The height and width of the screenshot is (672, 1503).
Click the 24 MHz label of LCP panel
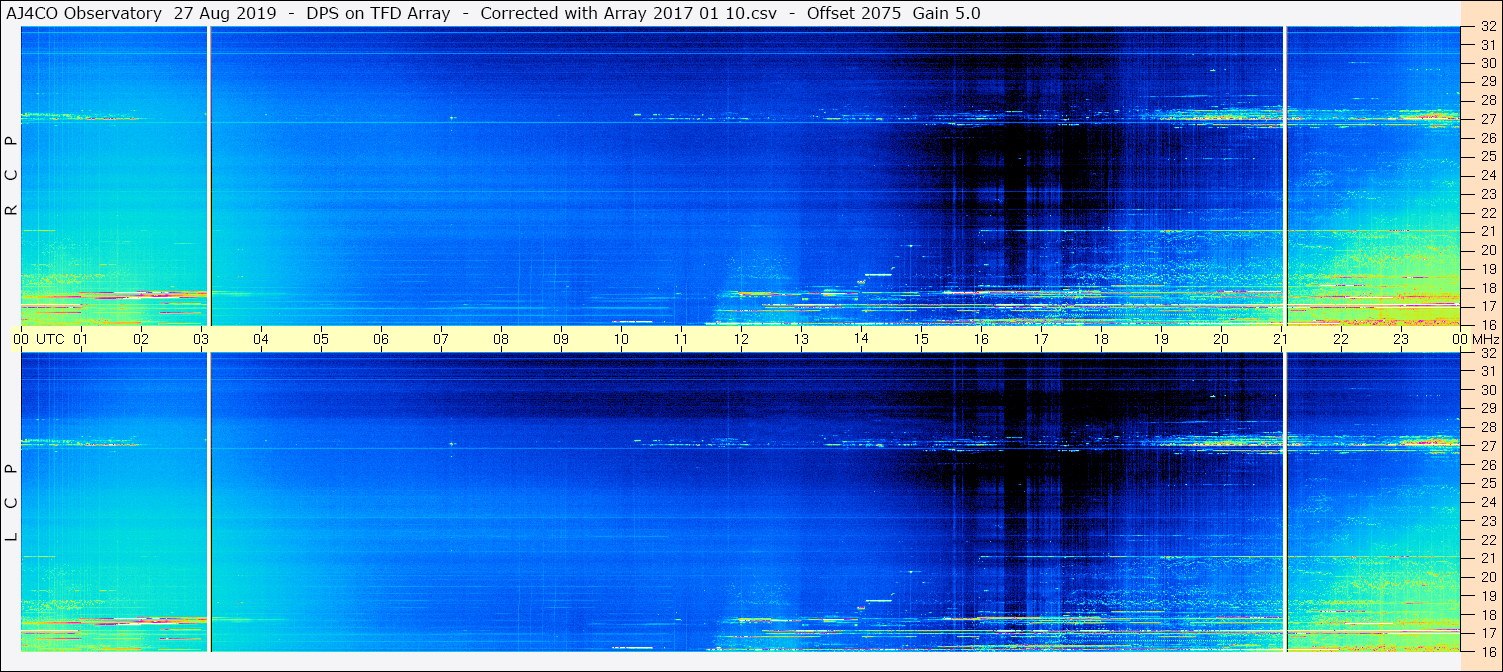tap(1487, 502)
